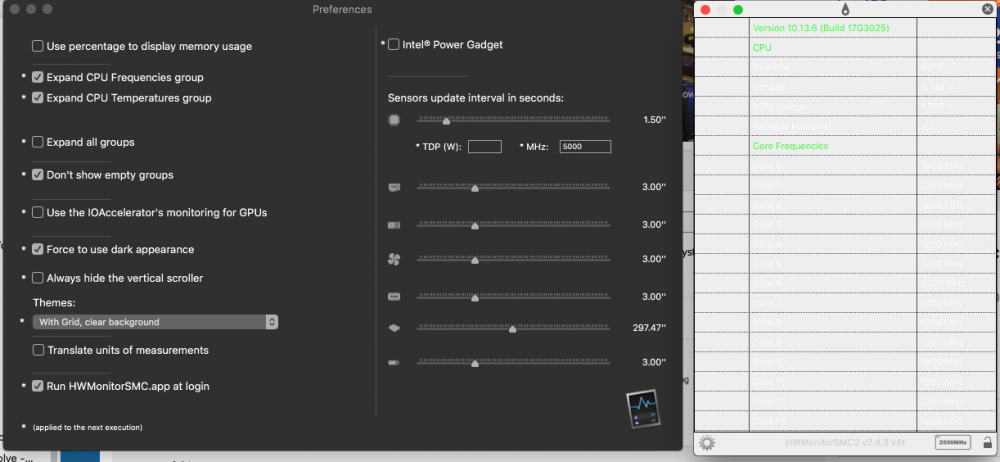This screenshot has width=1000, height=462.
Task: Uncheck Run HWMonitorSMC.app at login
Action: click(38, 385)
